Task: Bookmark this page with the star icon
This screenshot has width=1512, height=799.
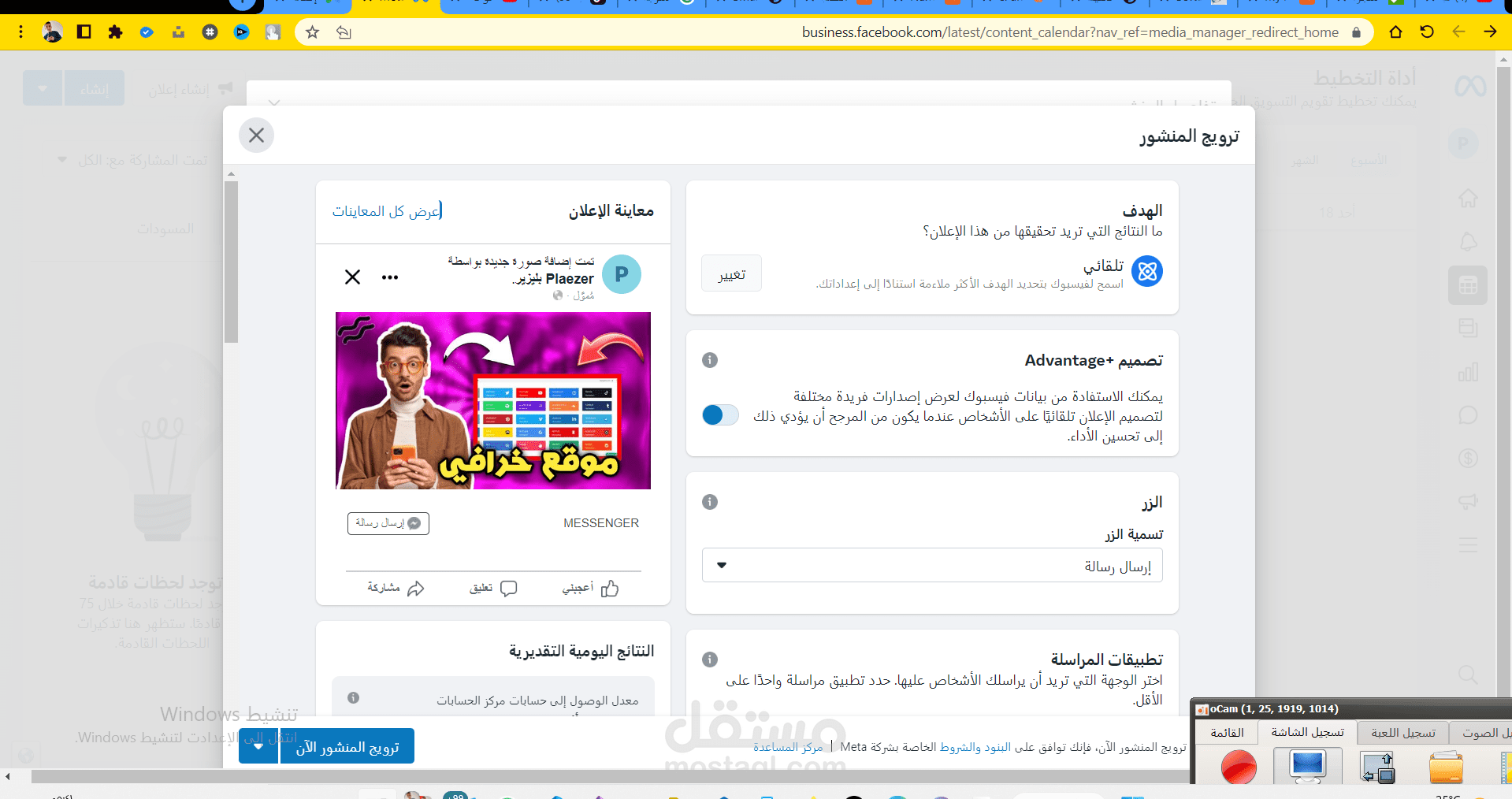Action: 313,32
